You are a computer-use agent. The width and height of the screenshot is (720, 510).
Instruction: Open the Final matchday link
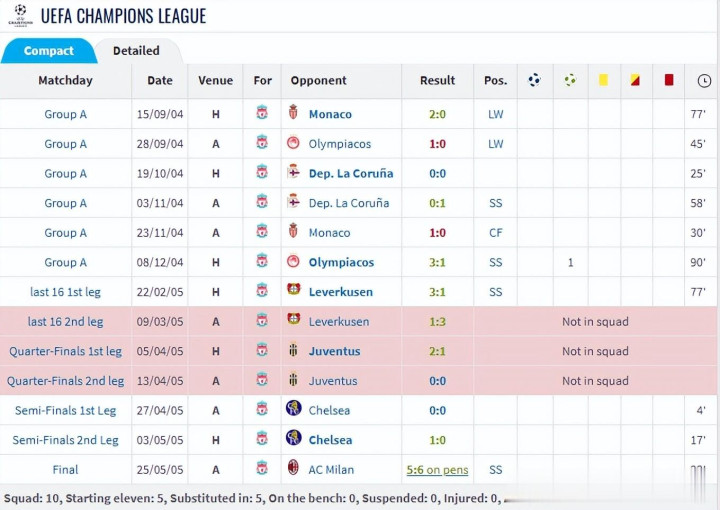[65, 469]
